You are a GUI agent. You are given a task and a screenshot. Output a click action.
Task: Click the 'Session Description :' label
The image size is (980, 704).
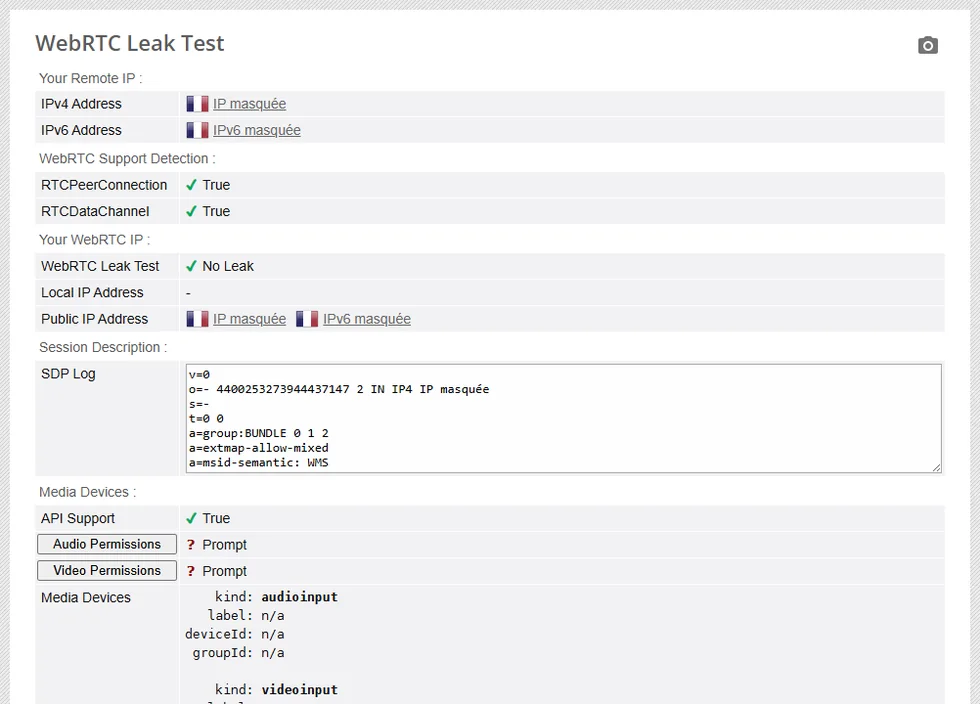click(x=103, y=347)
